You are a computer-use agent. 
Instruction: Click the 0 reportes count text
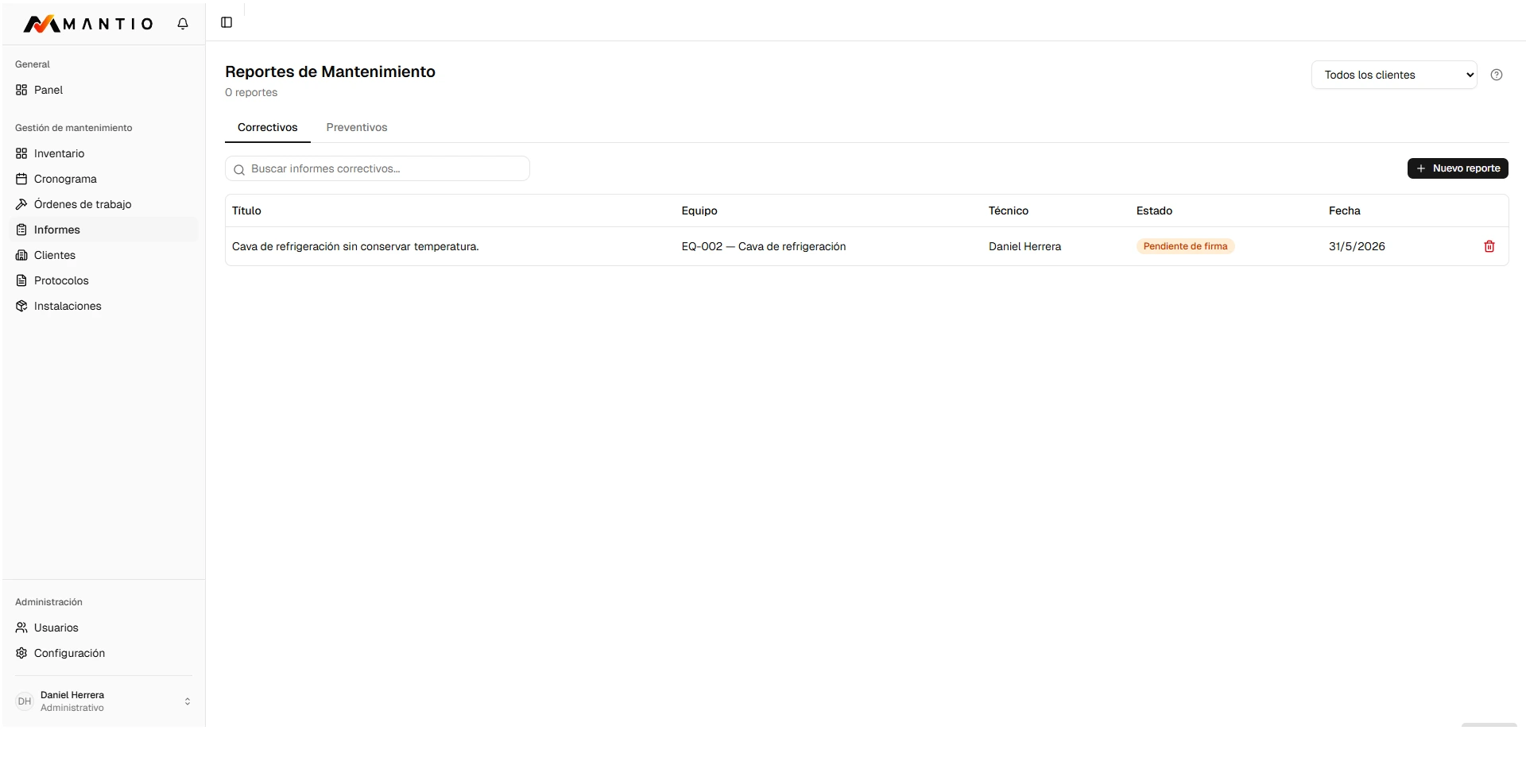(251, 92)
